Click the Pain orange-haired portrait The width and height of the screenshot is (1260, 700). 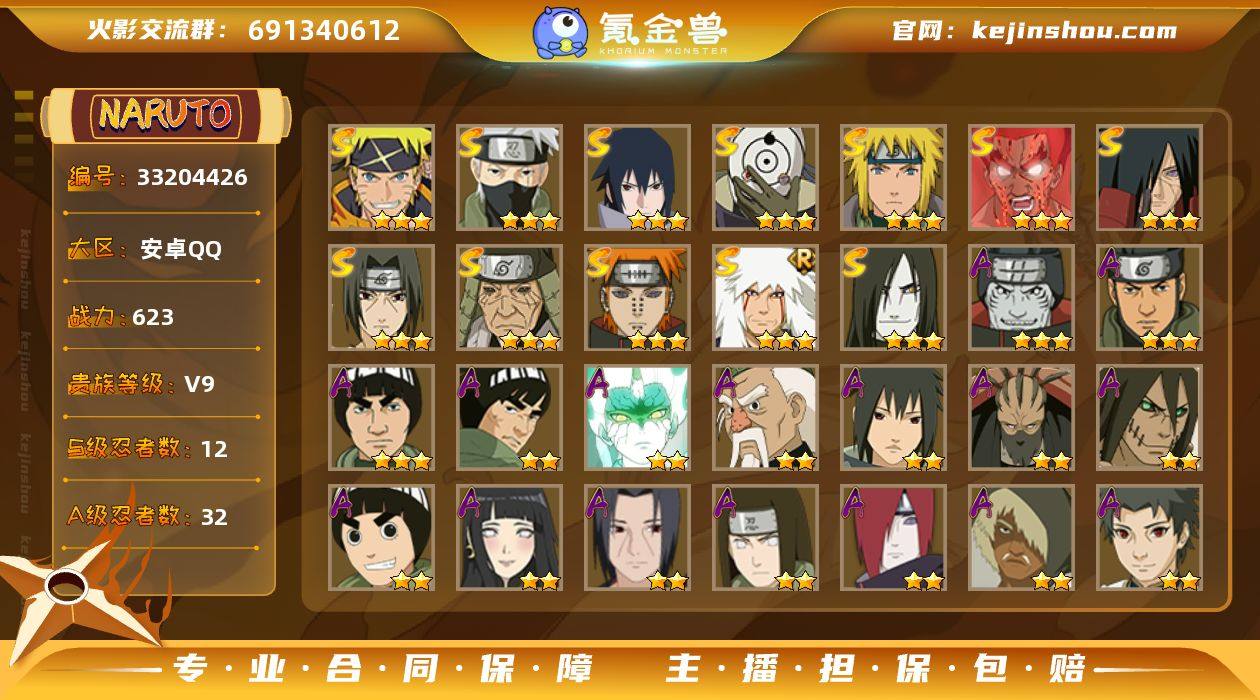[637, 298]
